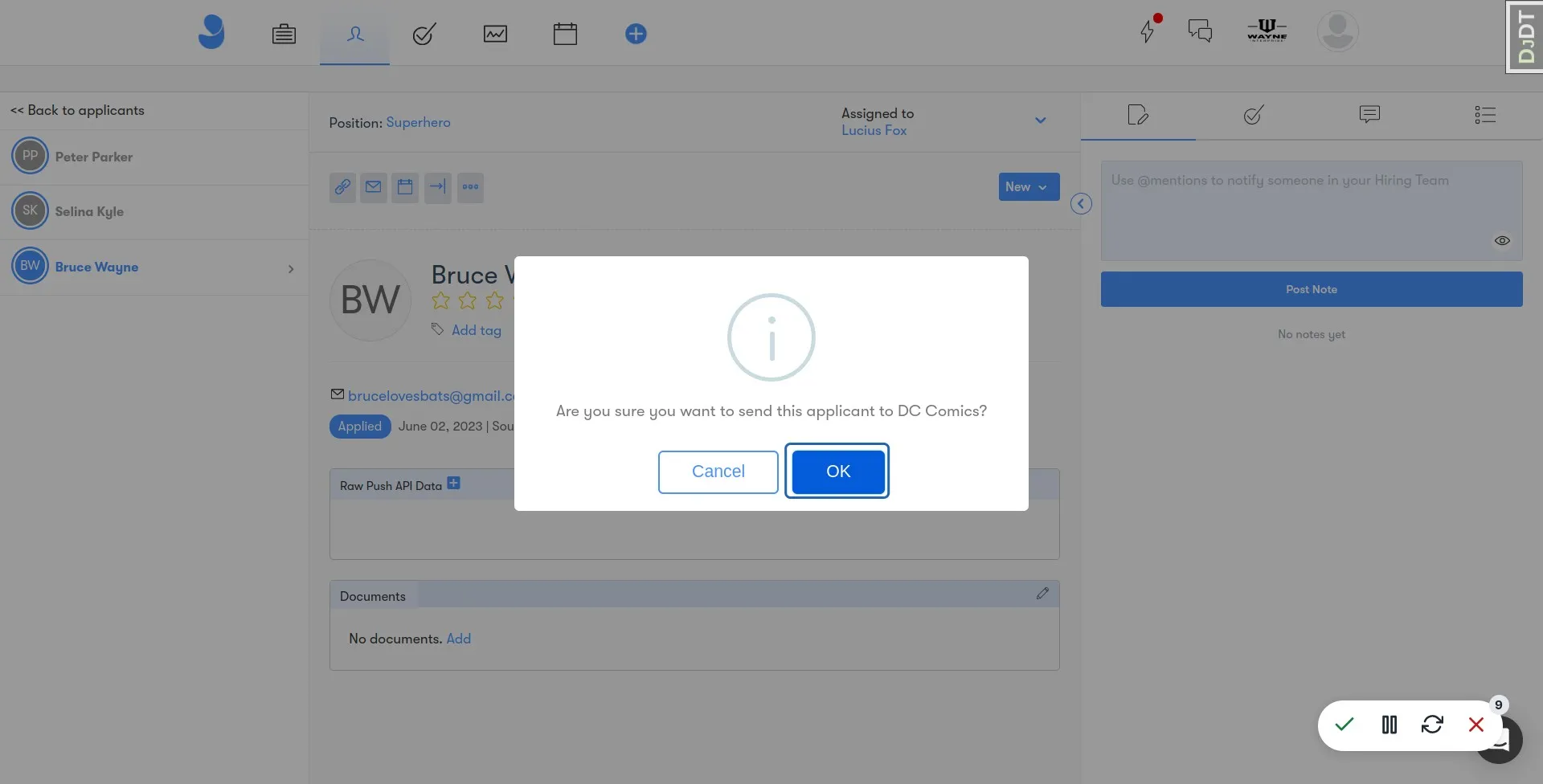Open the calendar icon in top navigation
The height and width of the screenshot is (784, 1543).
tap(565, 34)
